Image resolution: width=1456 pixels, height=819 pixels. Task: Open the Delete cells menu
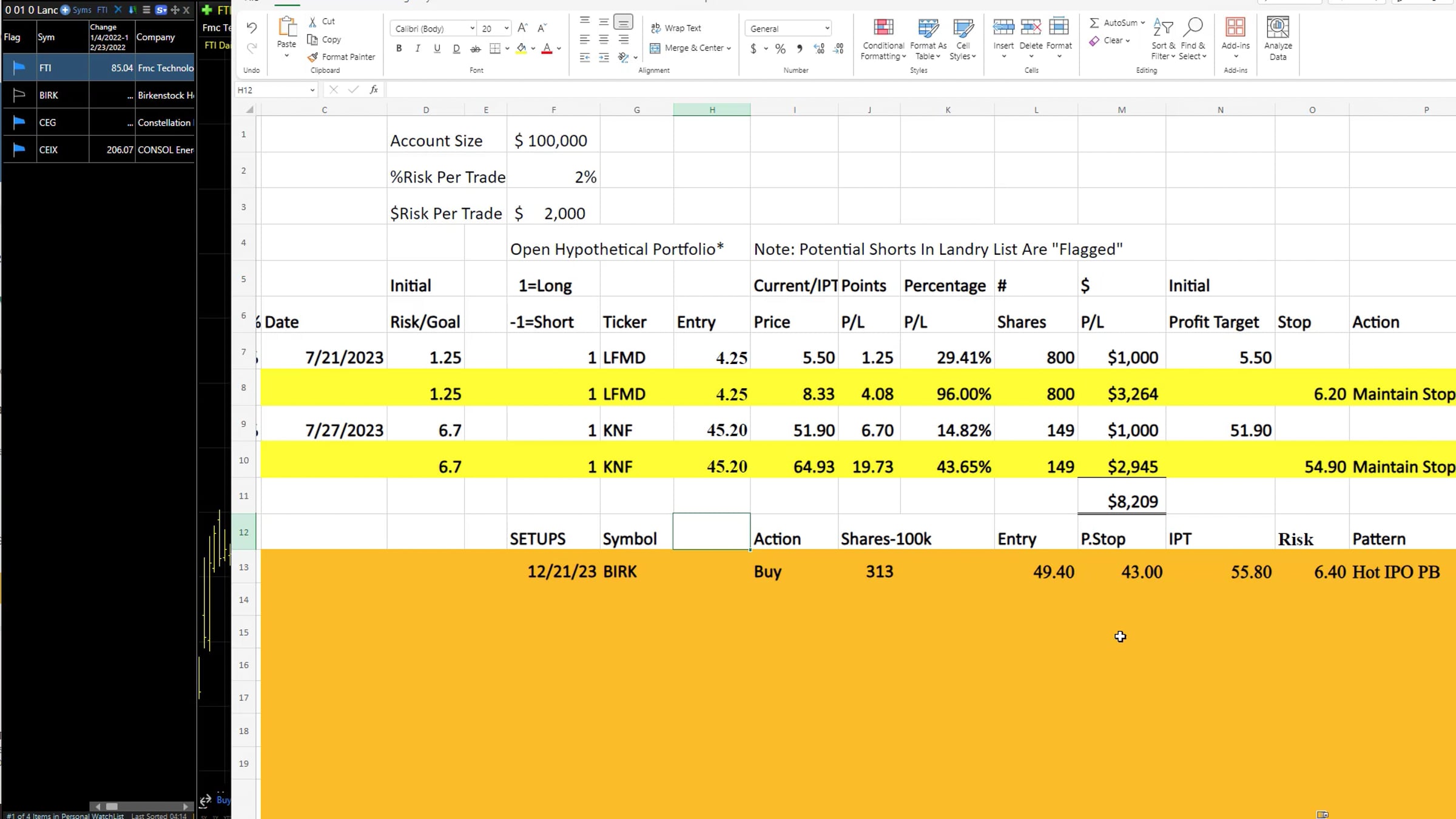[1031, 39]
